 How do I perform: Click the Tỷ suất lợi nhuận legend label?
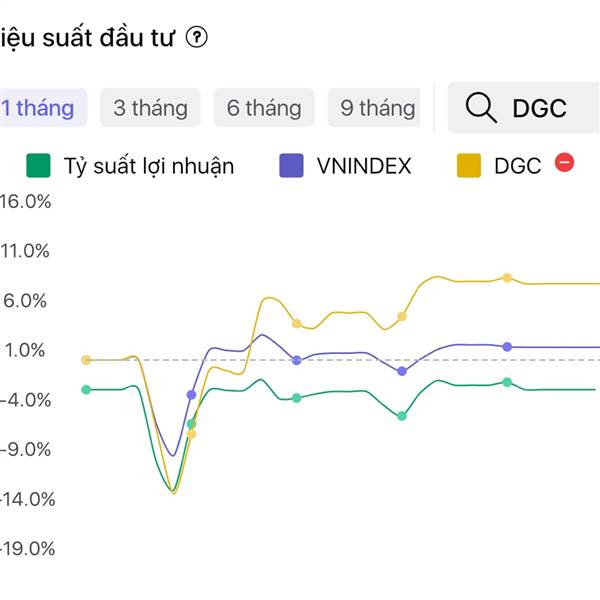coord(149,166)
